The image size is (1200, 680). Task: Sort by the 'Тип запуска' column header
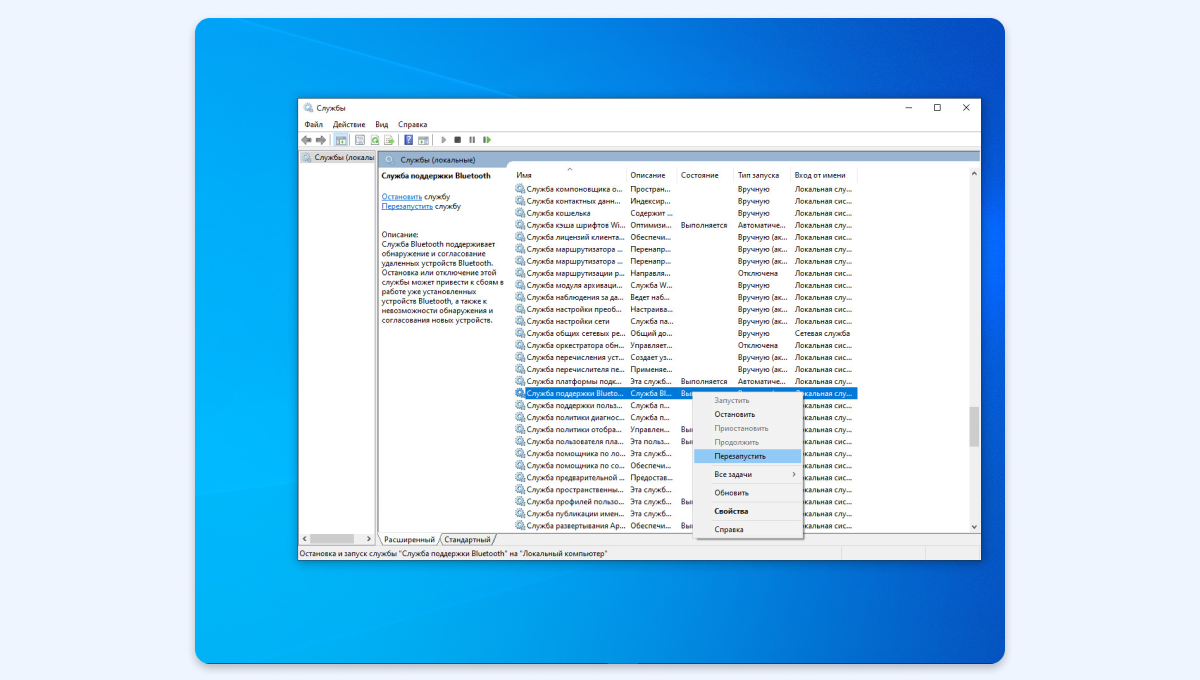point(762,175)
